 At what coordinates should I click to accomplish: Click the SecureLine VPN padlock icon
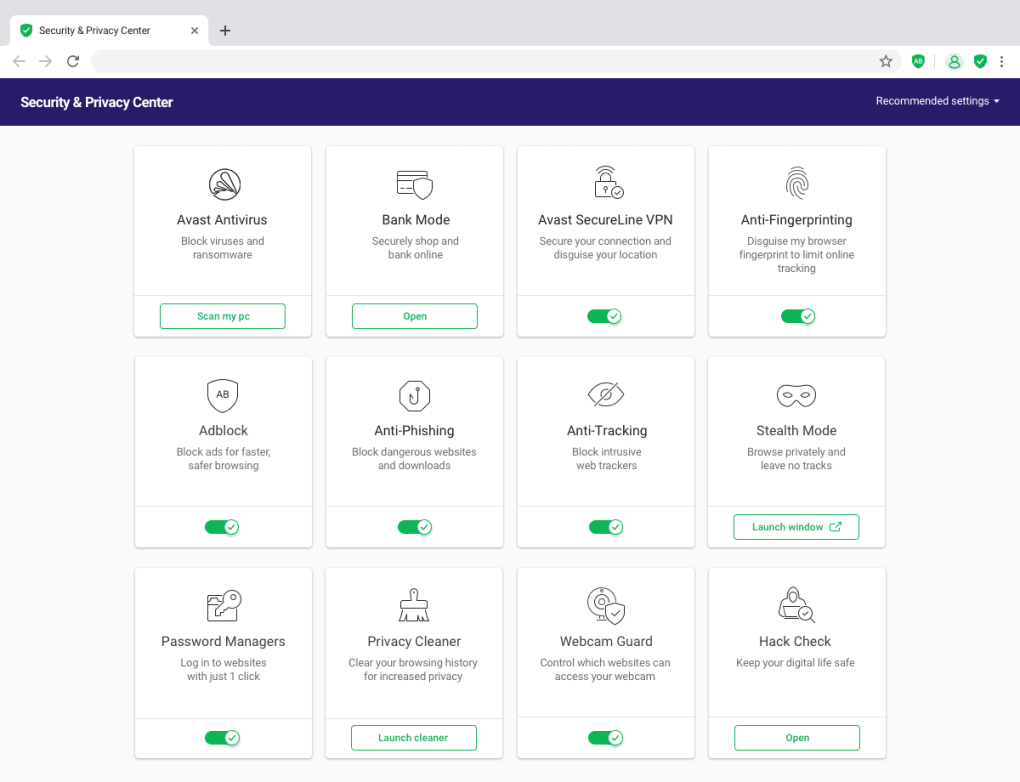(608, 182)
